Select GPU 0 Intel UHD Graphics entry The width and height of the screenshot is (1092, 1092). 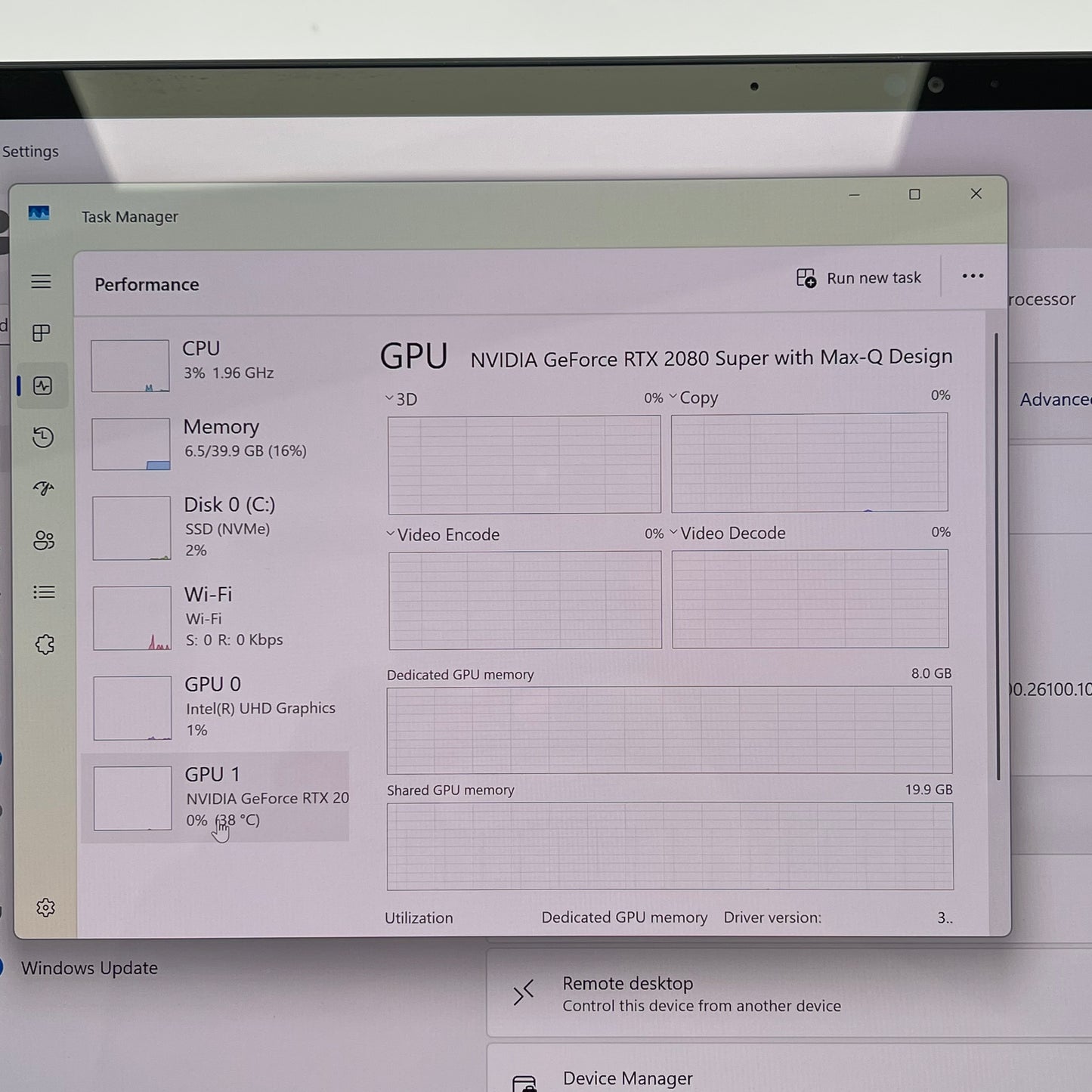[215, 707]
